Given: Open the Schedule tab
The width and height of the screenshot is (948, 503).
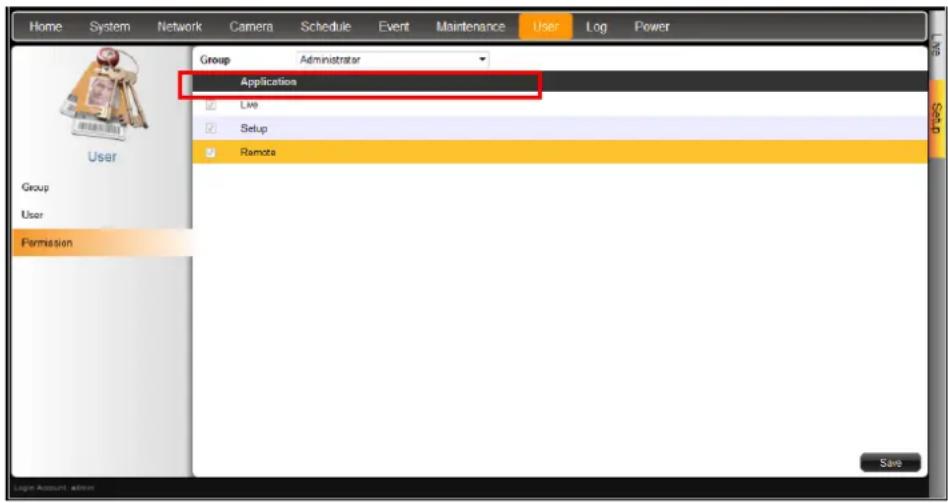Looking at the screenshot, I should click(325, 27).
